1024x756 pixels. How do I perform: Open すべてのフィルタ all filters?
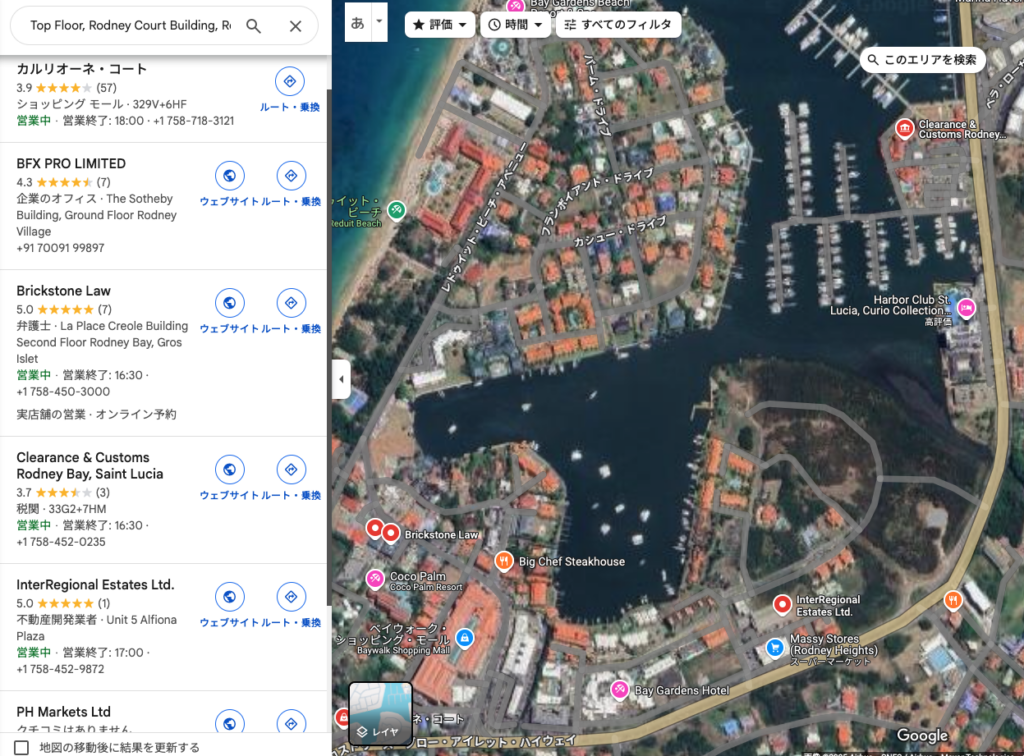(618, 25)
